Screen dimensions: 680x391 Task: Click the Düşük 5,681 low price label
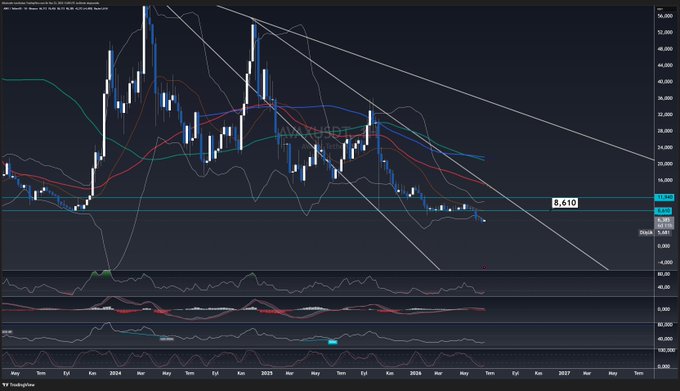[656, 233]
